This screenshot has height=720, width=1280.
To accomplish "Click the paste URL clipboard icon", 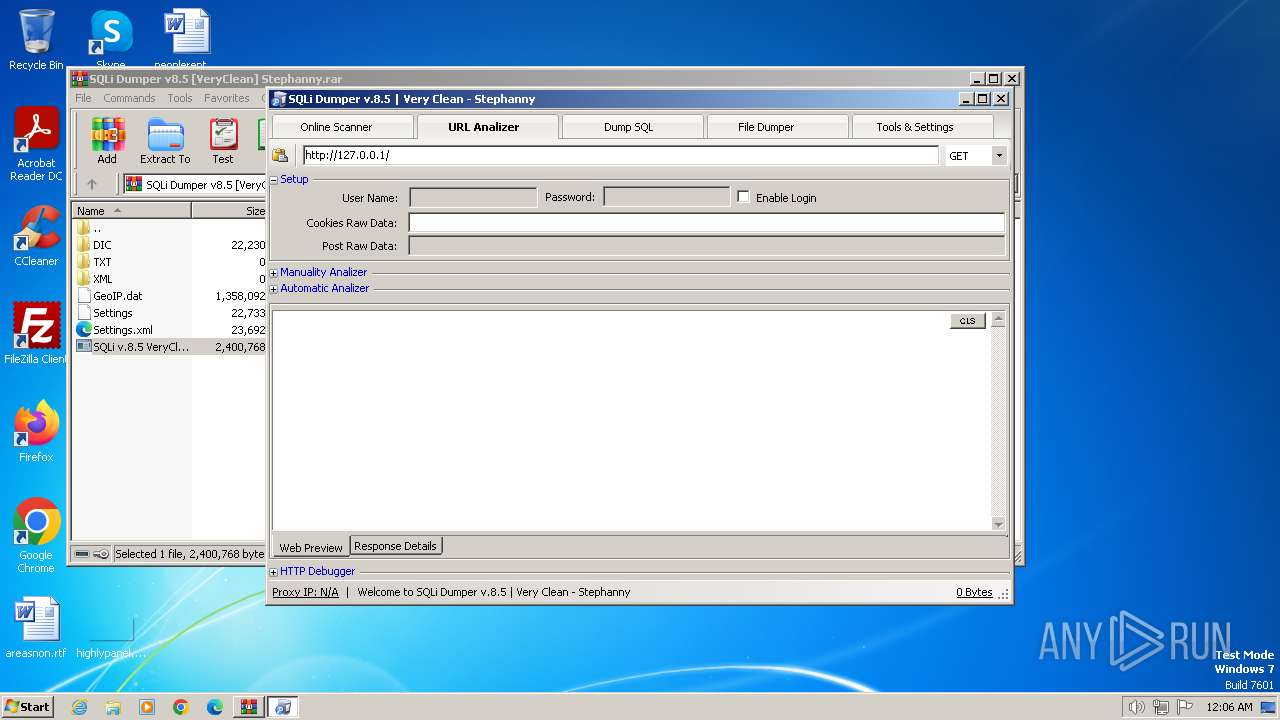I will 280,155.
